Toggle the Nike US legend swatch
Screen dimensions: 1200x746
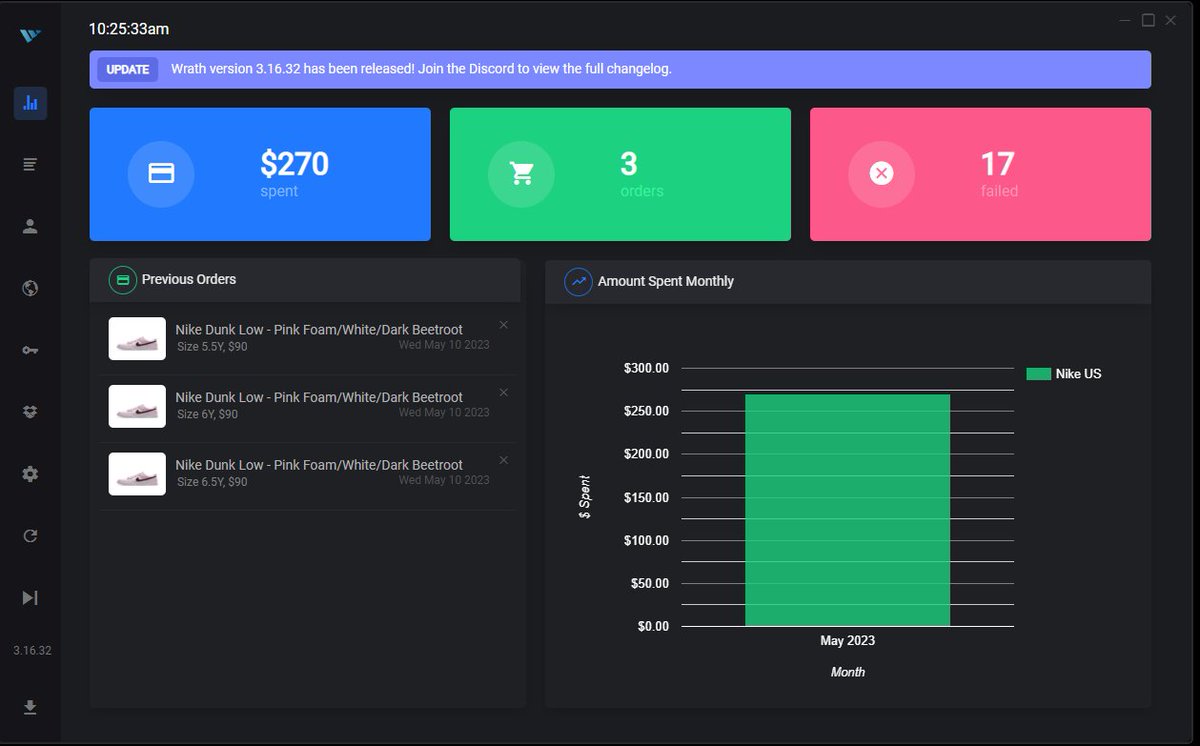[x=1038, y=374]
